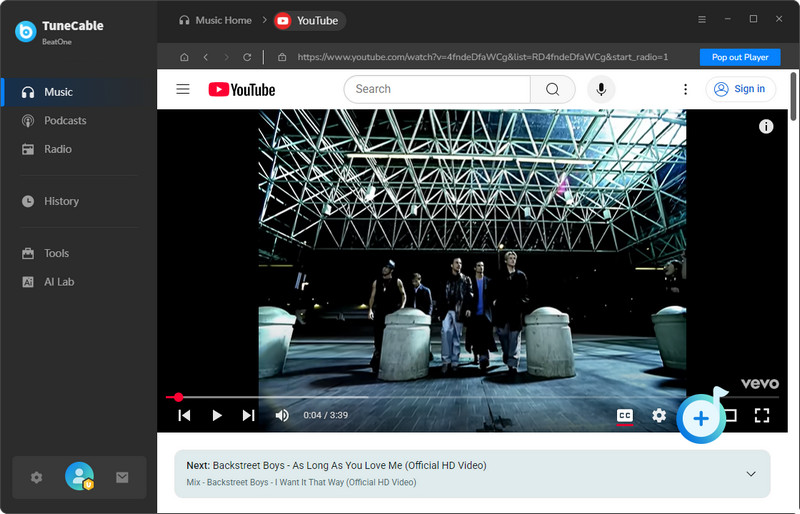
Task: Open TuneCable settings gear
Action: [36, 478]
